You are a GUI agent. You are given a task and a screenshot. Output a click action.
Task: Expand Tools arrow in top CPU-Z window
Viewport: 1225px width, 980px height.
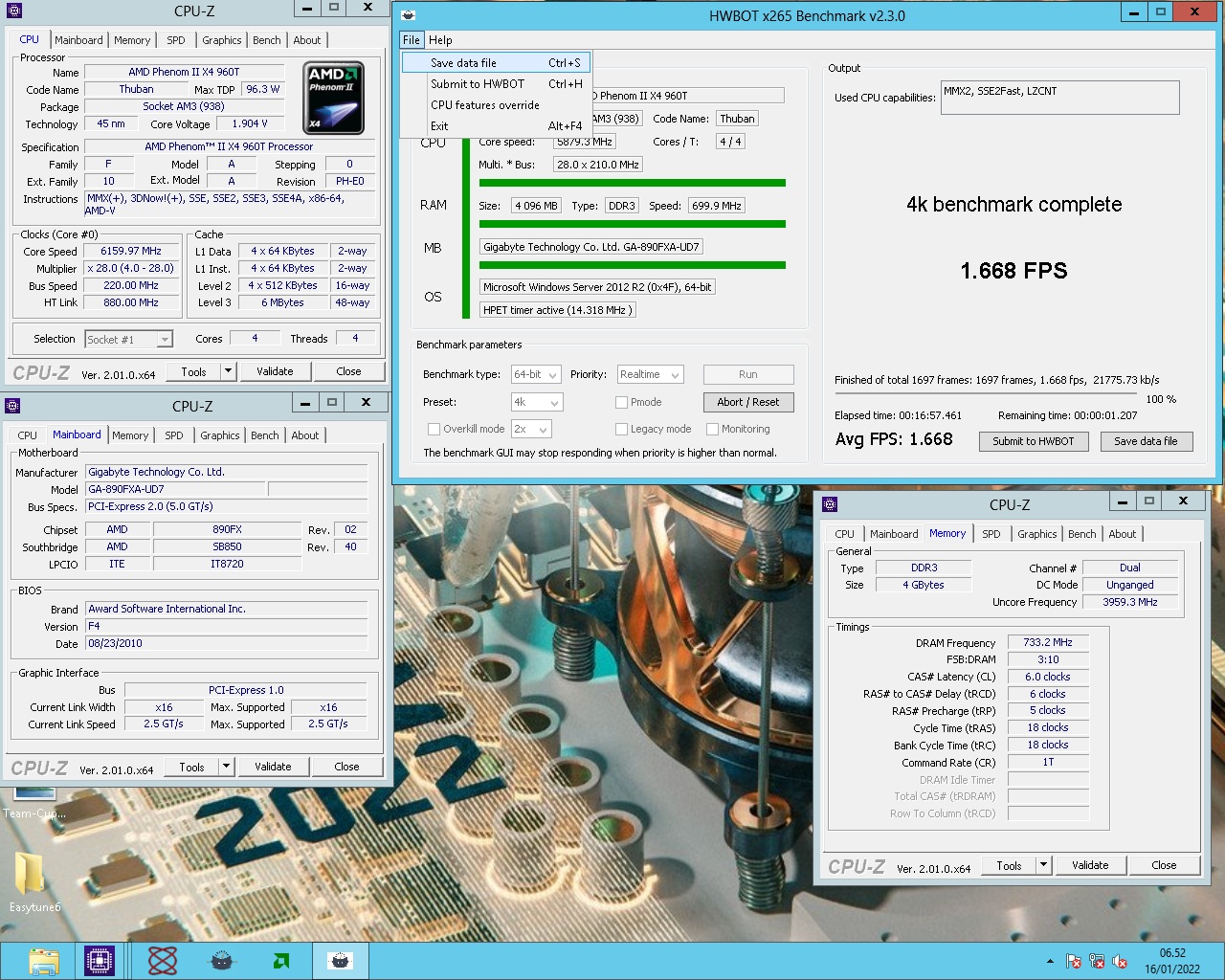coord(228,371)
